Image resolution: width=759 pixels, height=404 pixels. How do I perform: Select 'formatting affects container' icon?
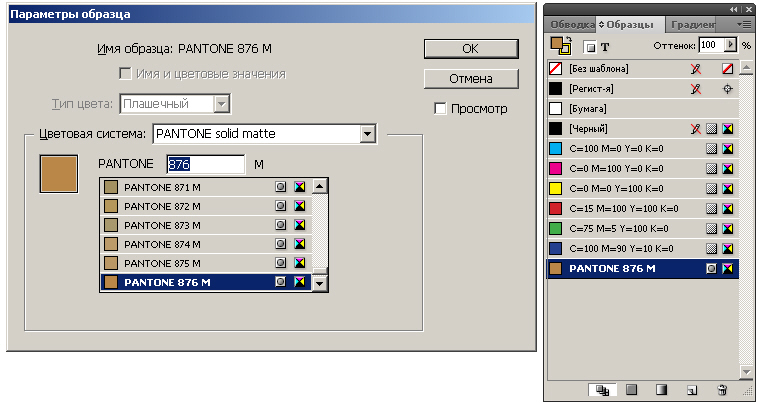[589, 46]
